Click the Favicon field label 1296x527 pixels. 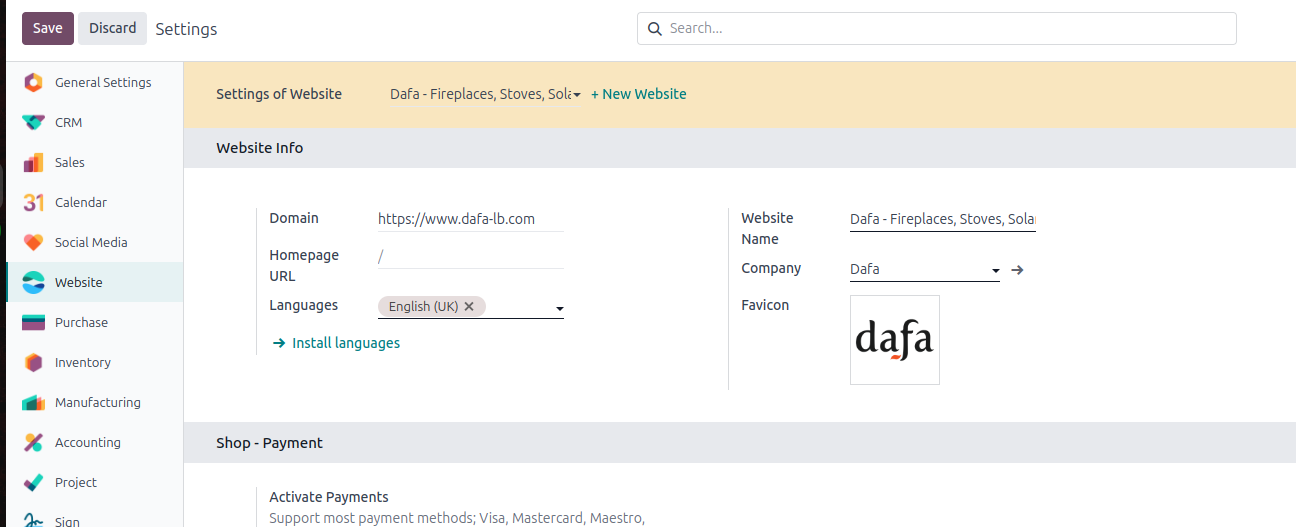coord(766,305)
